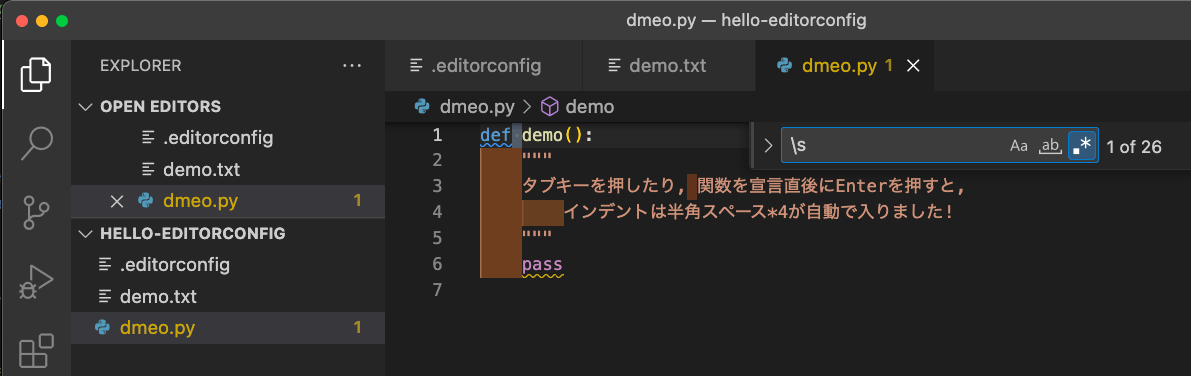The width and height of the screenshot is (1191, 376).
Task: Click docstring text on line 4
Action: tap(758, 212)
